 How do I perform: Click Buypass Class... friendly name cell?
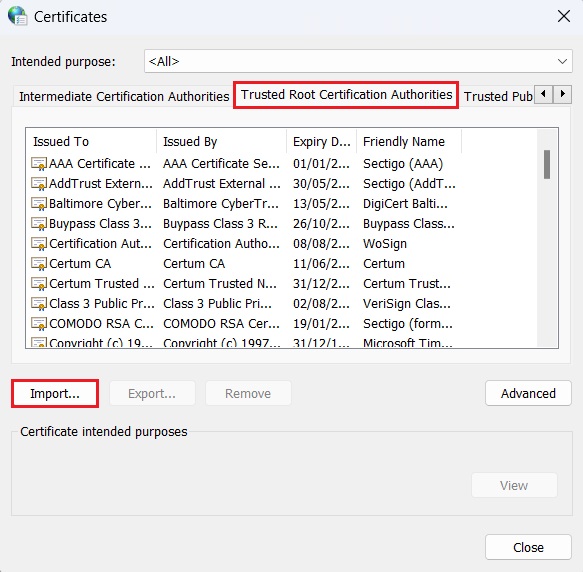(x=409, y=224)
